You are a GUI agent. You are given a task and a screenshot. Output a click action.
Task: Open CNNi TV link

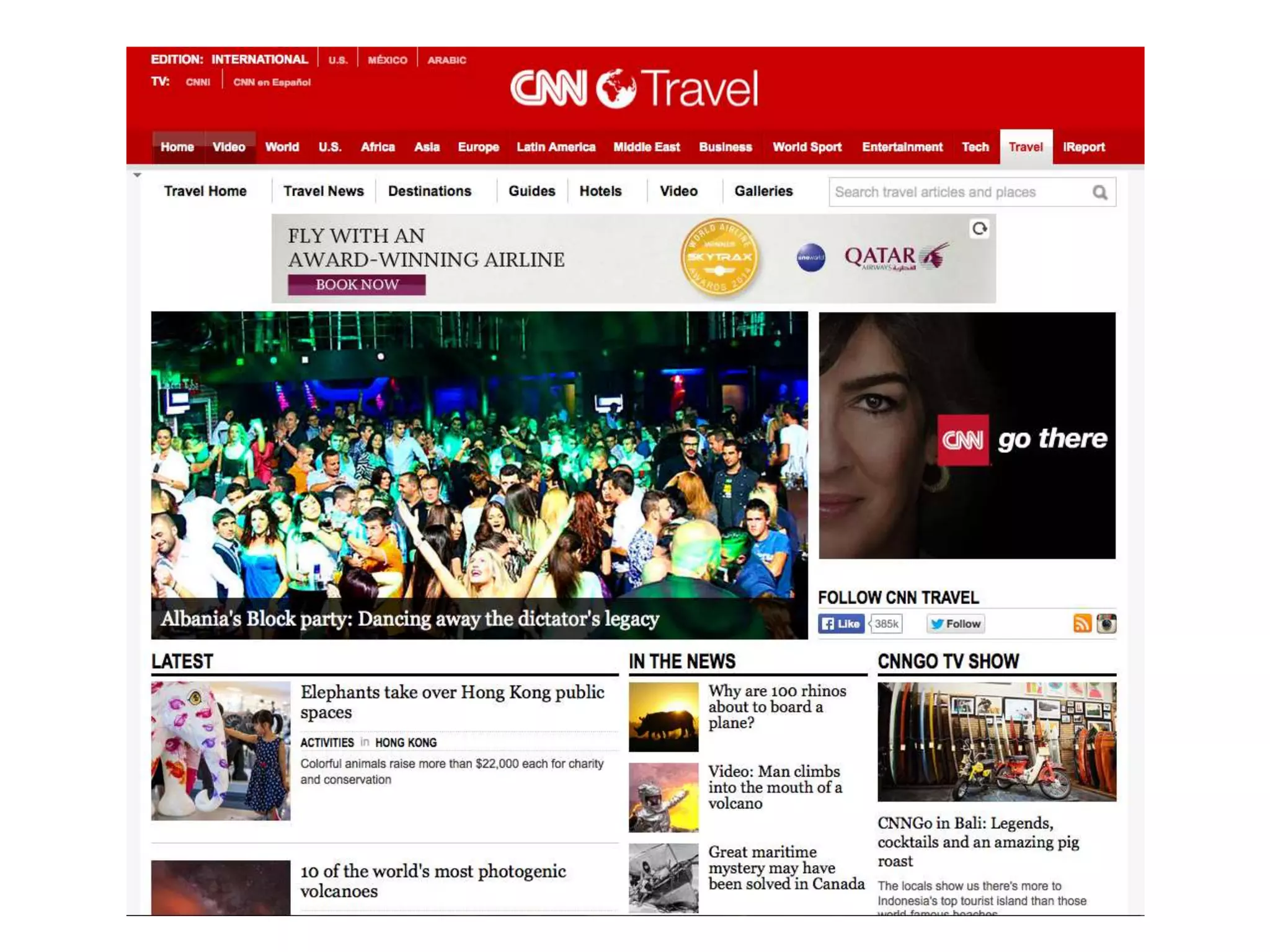[198, 82]
